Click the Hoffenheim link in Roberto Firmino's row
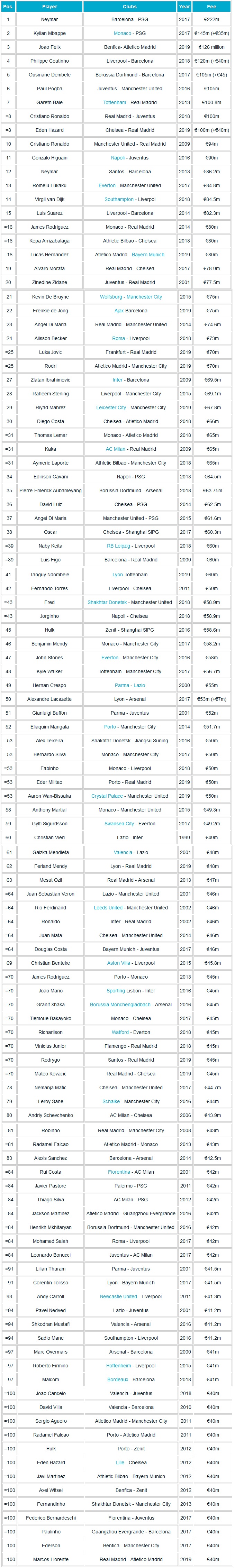The width and height of the screenshot is (235, 1568). (x=118, y=1365)
